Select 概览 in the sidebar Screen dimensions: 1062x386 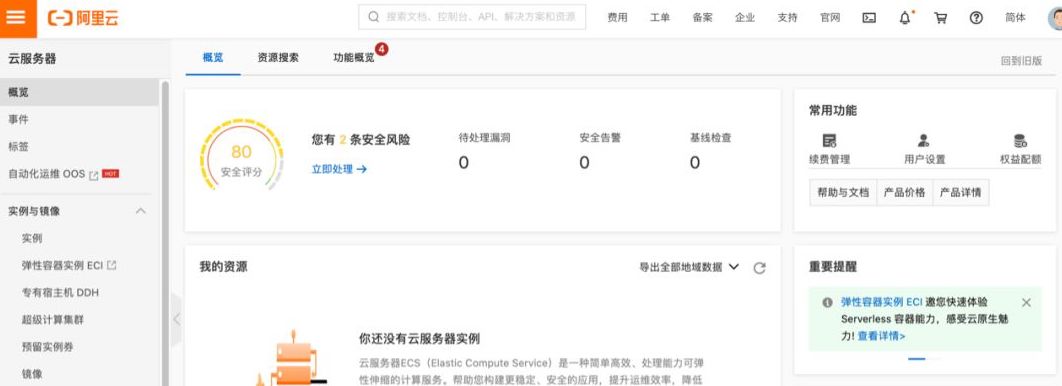click(79, 92)
